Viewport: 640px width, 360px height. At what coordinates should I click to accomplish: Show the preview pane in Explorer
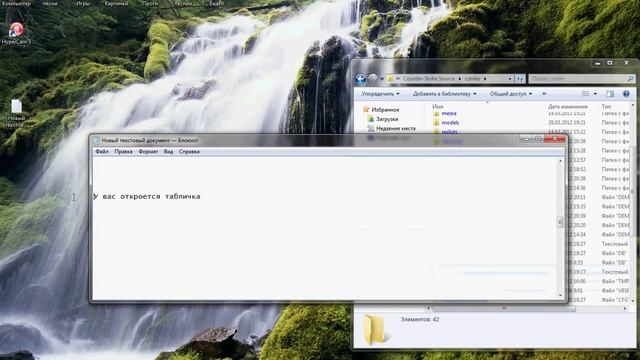pos(610,94)
